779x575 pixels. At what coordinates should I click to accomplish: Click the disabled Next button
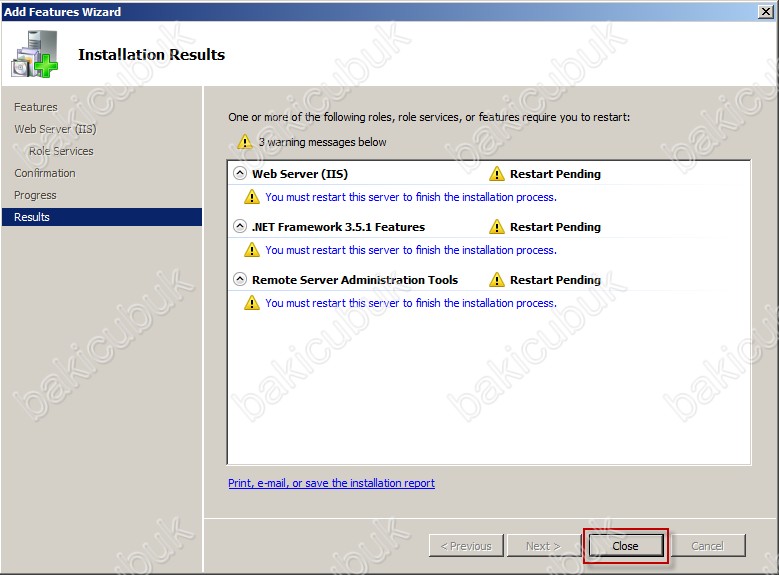(x=543, y=546)
